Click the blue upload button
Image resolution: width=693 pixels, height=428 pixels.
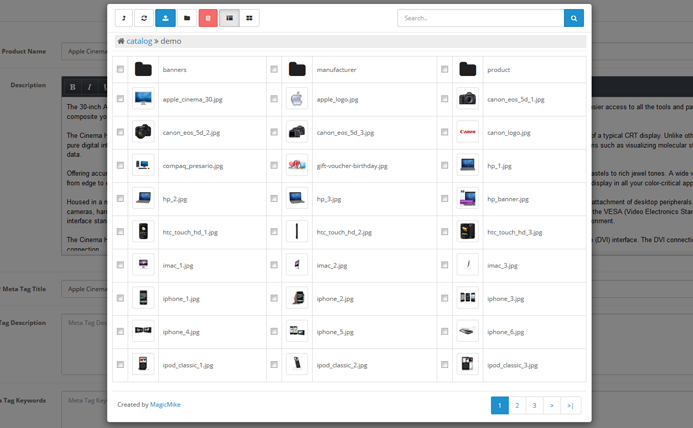pos(165,18)
